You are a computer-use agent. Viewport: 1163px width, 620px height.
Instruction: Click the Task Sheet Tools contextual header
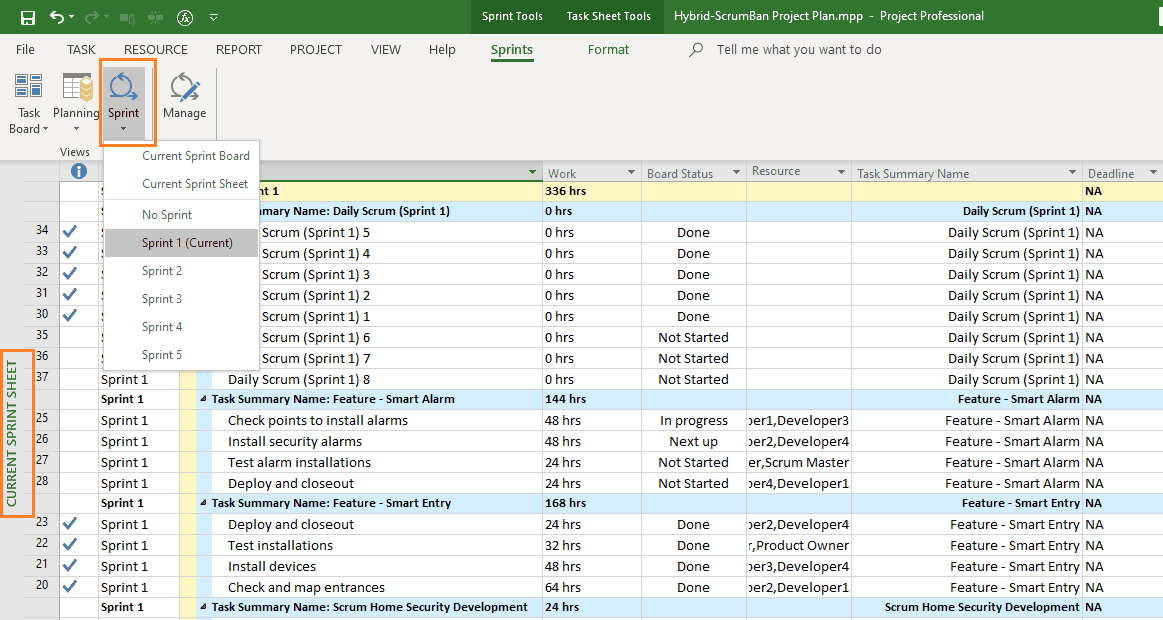coord(608,16)
